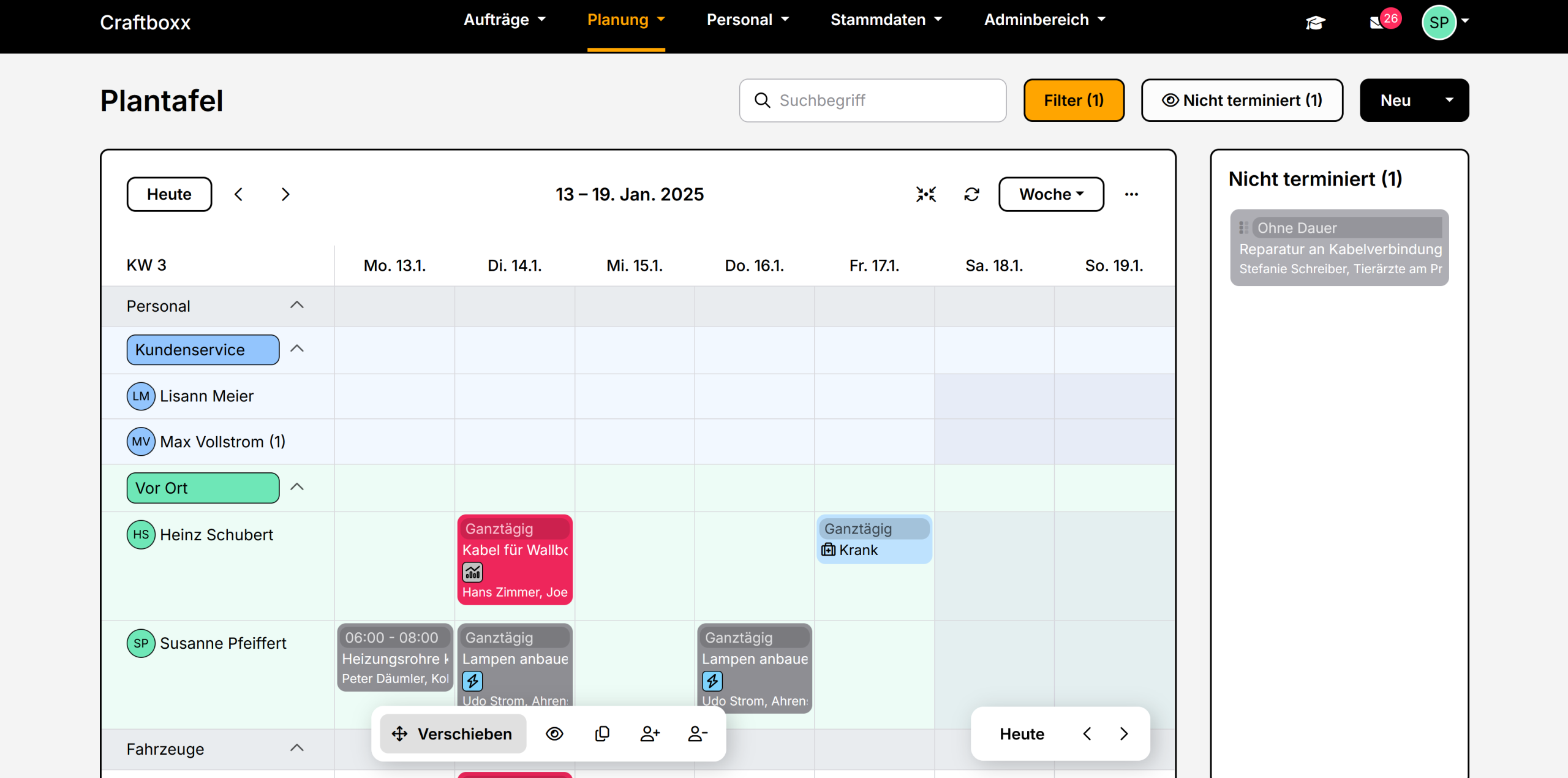Refresh the Plantafel calendar
1568x778 pixels.
[971, 194]
